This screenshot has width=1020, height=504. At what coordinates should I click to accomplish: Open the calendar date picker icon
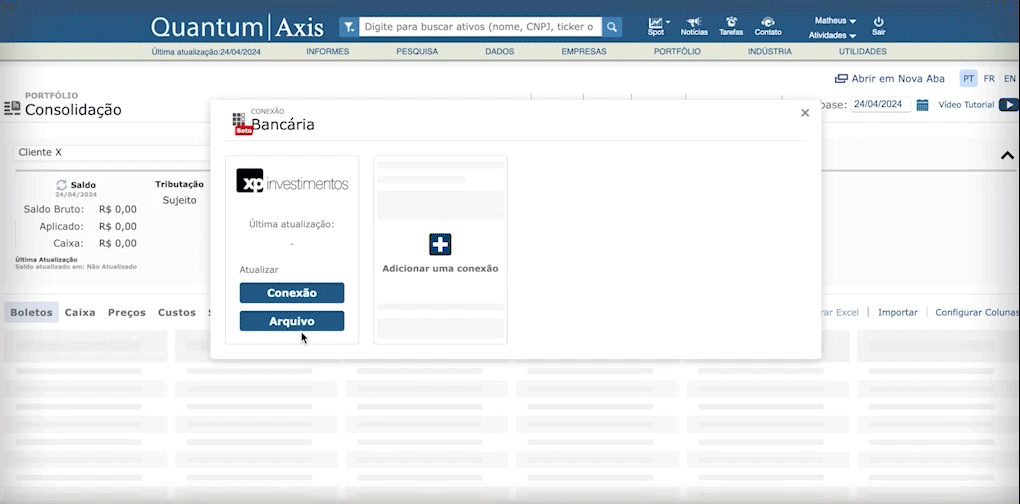(x=922, y=105)
